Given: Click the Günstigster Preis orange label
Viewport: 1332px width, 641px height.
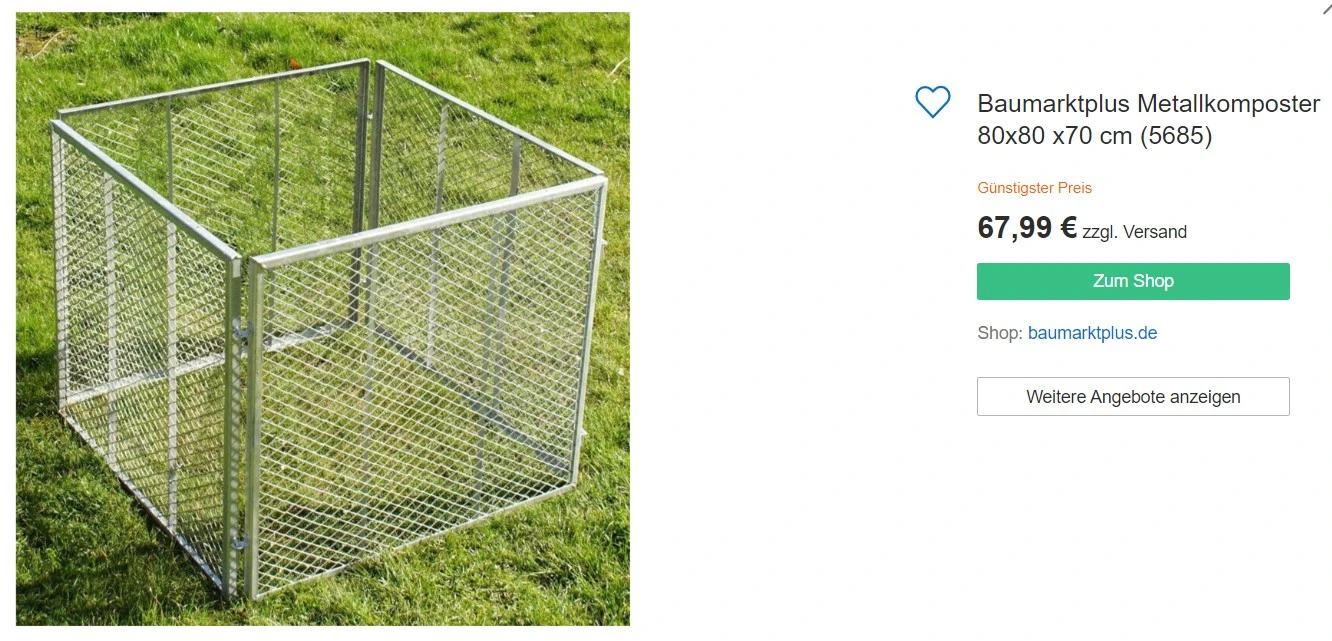Looking at the screenshot, I should [x=1034, y=188].
